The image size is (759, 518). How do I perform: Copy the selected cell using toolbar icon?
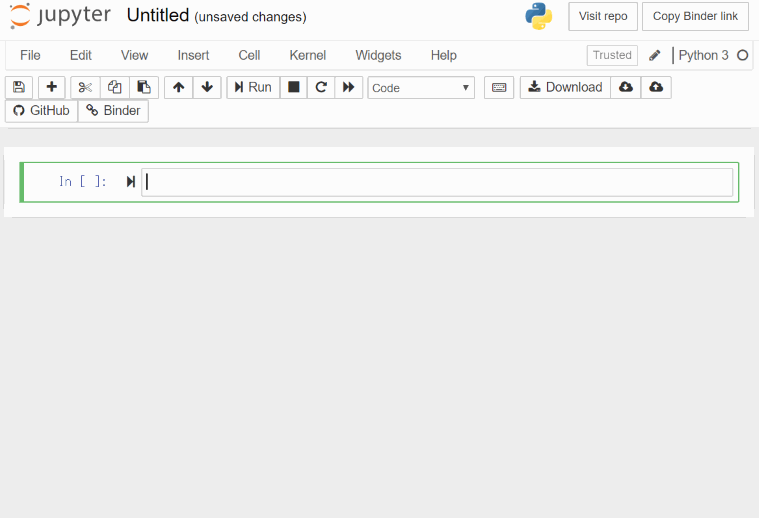coord(114,87)
